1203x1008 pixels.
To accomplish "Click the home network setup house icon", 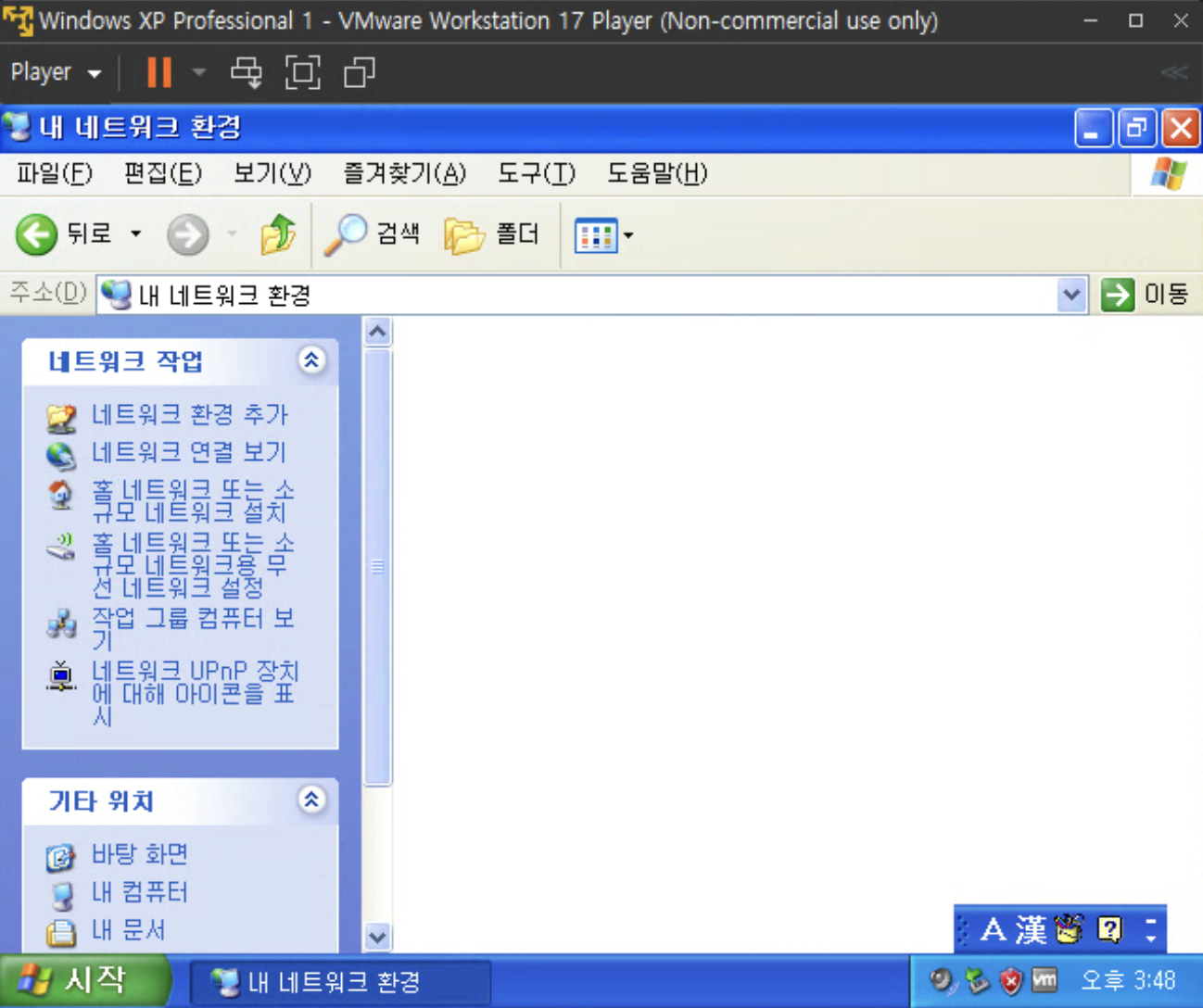I will (x=61, y=495).
